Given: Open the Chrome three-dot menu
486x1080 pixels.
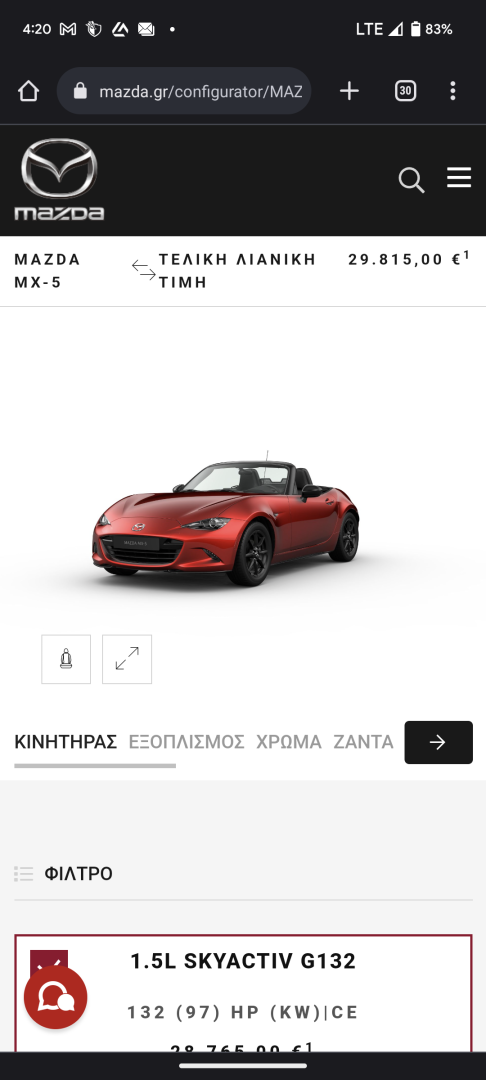Looking at the screenshot, I should (x=452, y=91).
